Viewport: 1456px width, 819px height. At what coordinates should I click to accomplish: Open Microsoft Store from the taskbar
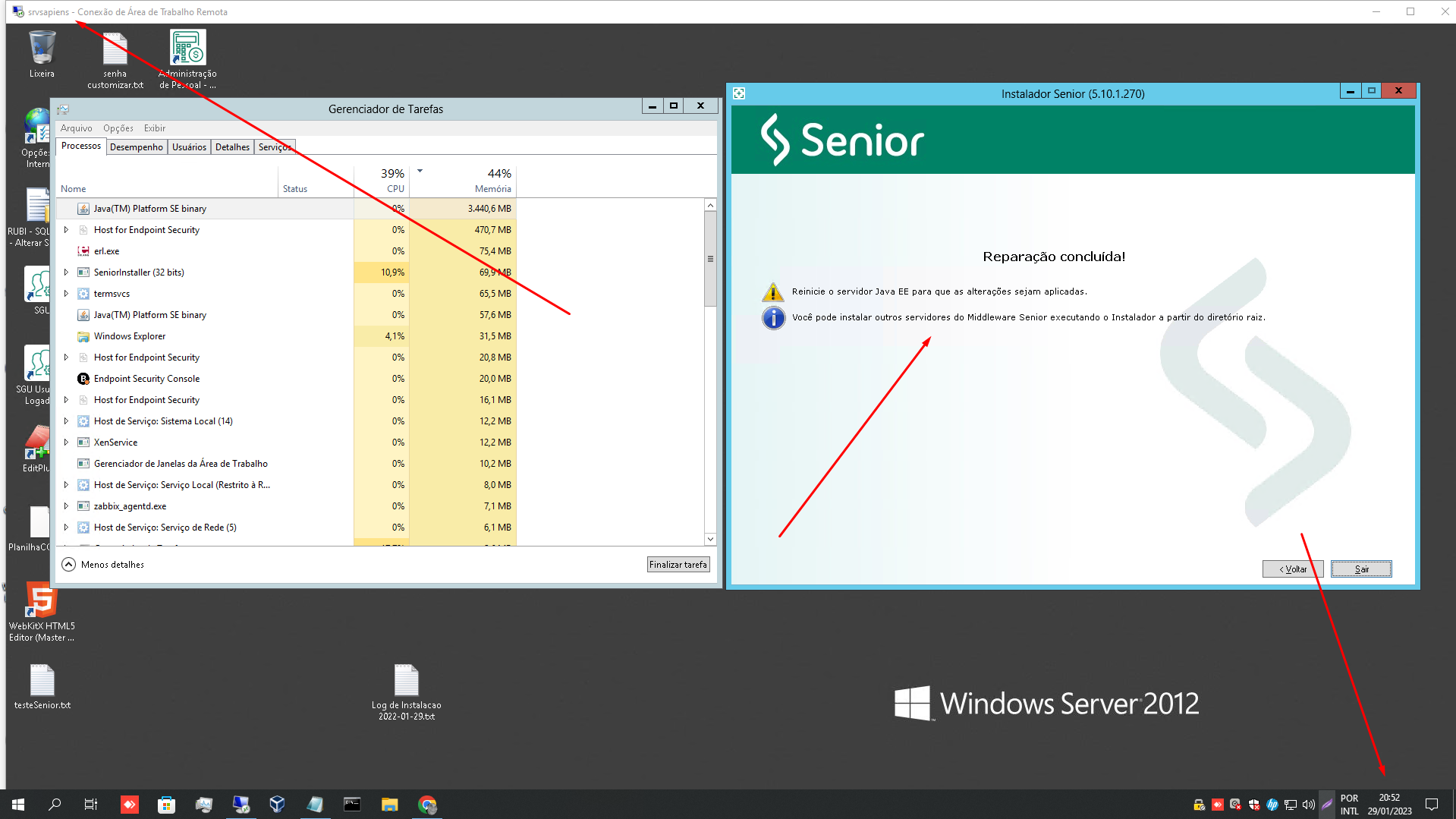(x=166, y=805)
